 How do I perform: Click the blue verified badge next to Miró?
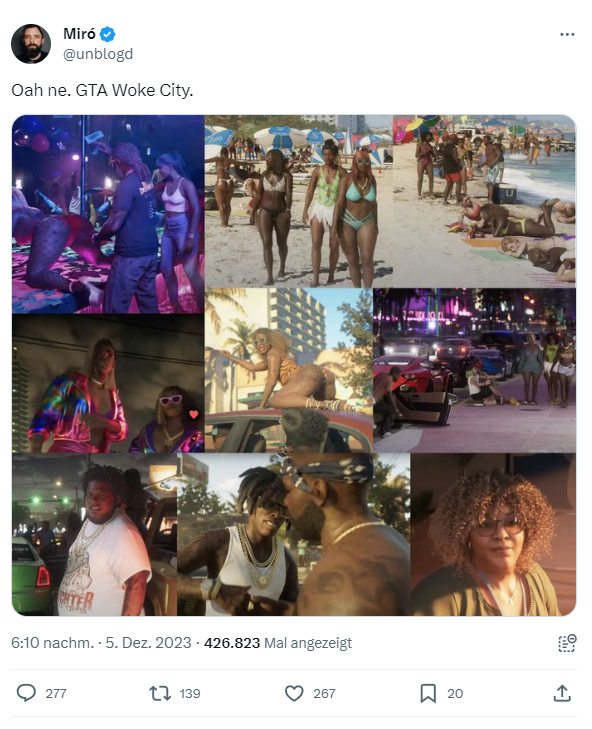point(107,34)
